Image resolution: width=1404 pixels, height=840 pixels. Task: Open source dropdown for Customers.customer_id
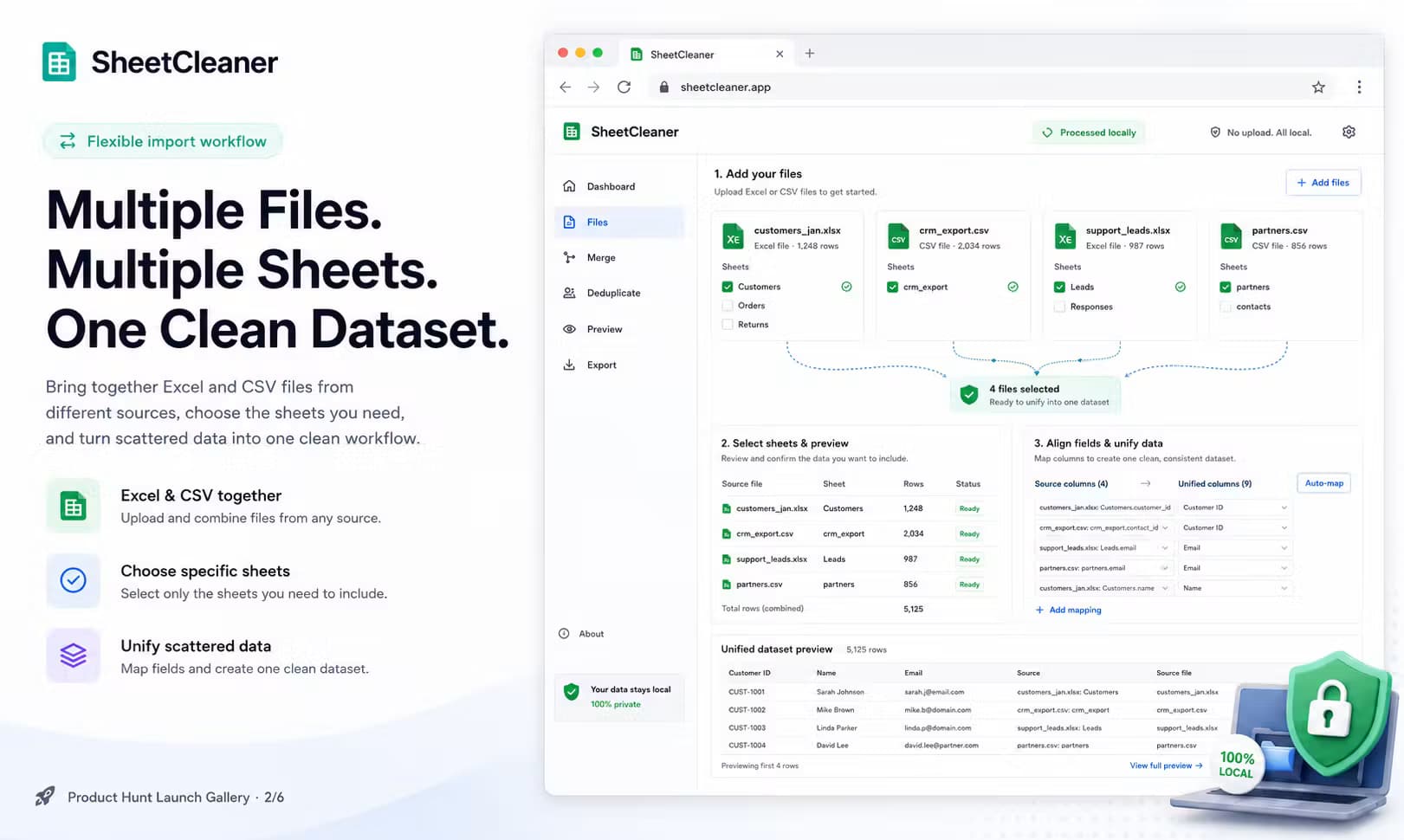(1103, 507)
